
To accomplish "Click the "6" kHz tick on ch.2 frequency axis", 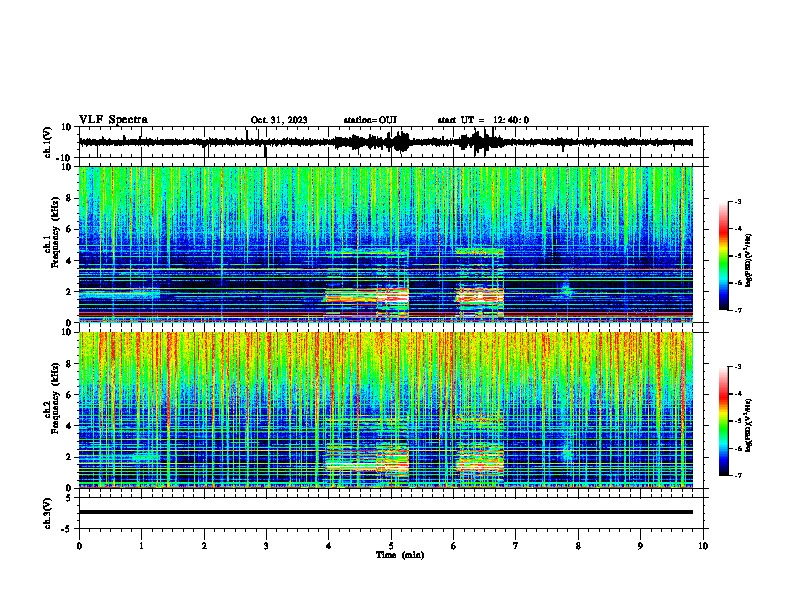I will click(x=70, y=395).
